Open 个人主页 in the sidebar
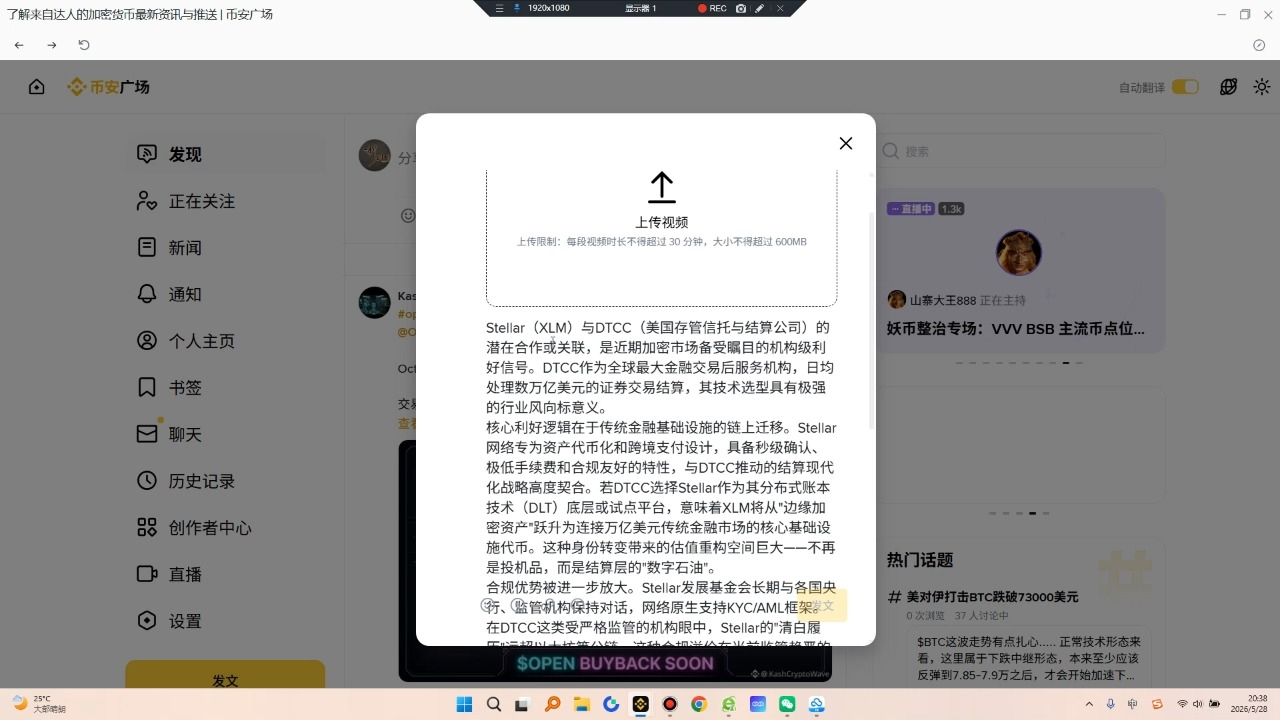Viewport: 1280px width, 720px height. pyautogui.click(x=226, y=341)
